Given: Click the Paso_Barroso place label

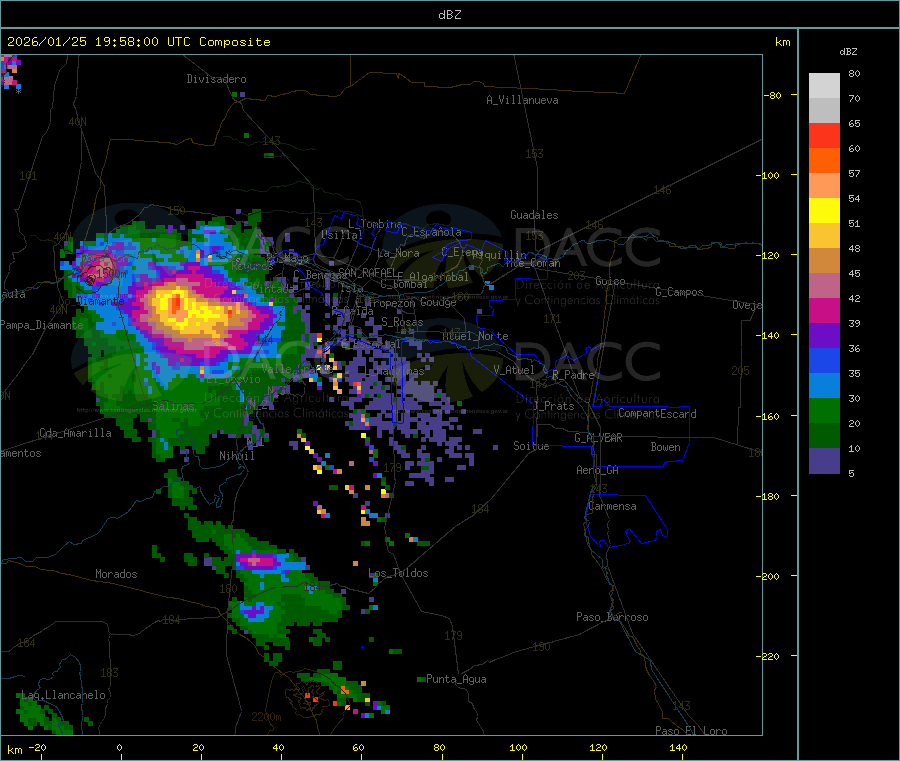Looking at the screenshot, I should (612, 617).
